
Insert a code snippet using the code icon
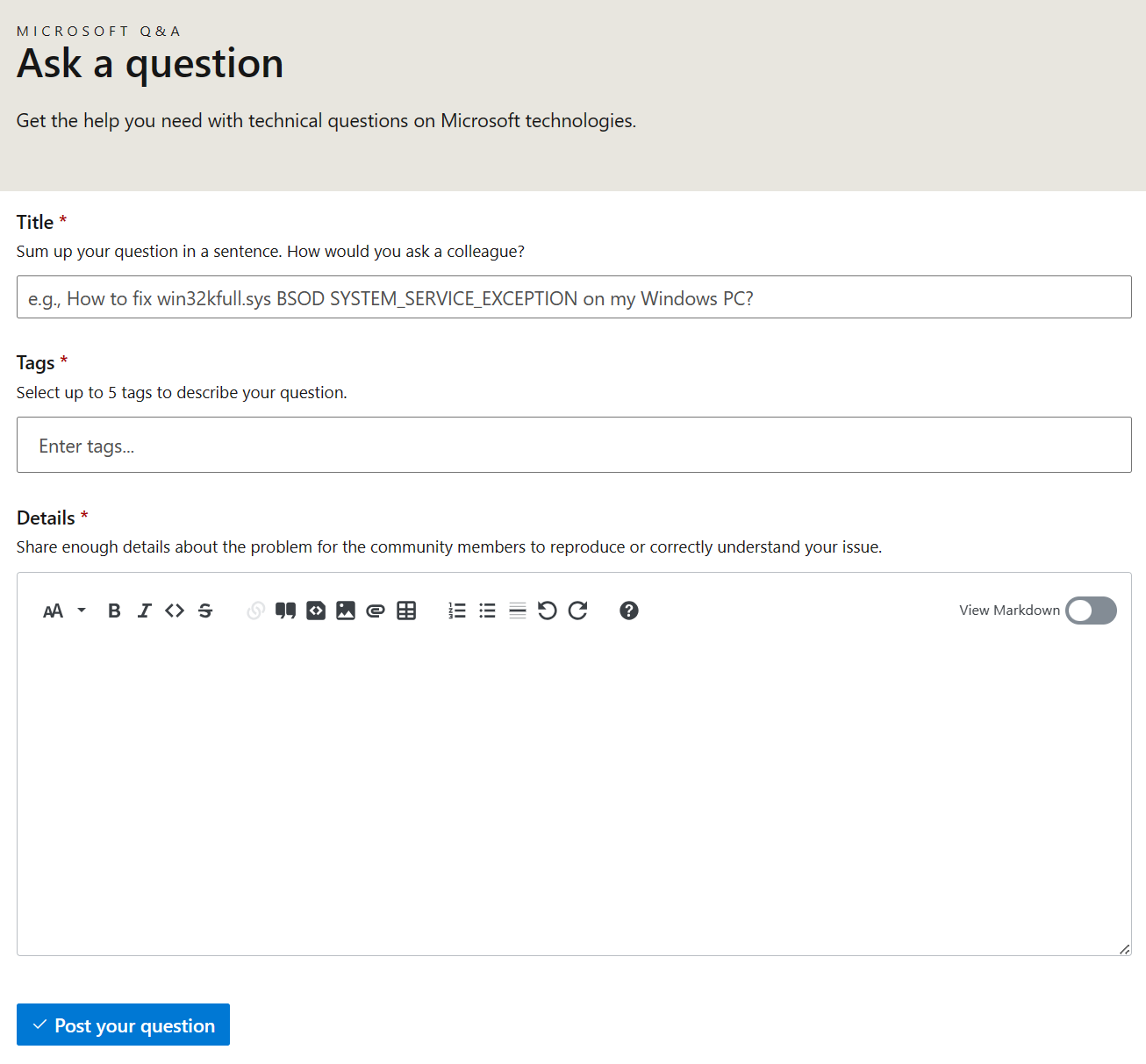click(316, 611)
